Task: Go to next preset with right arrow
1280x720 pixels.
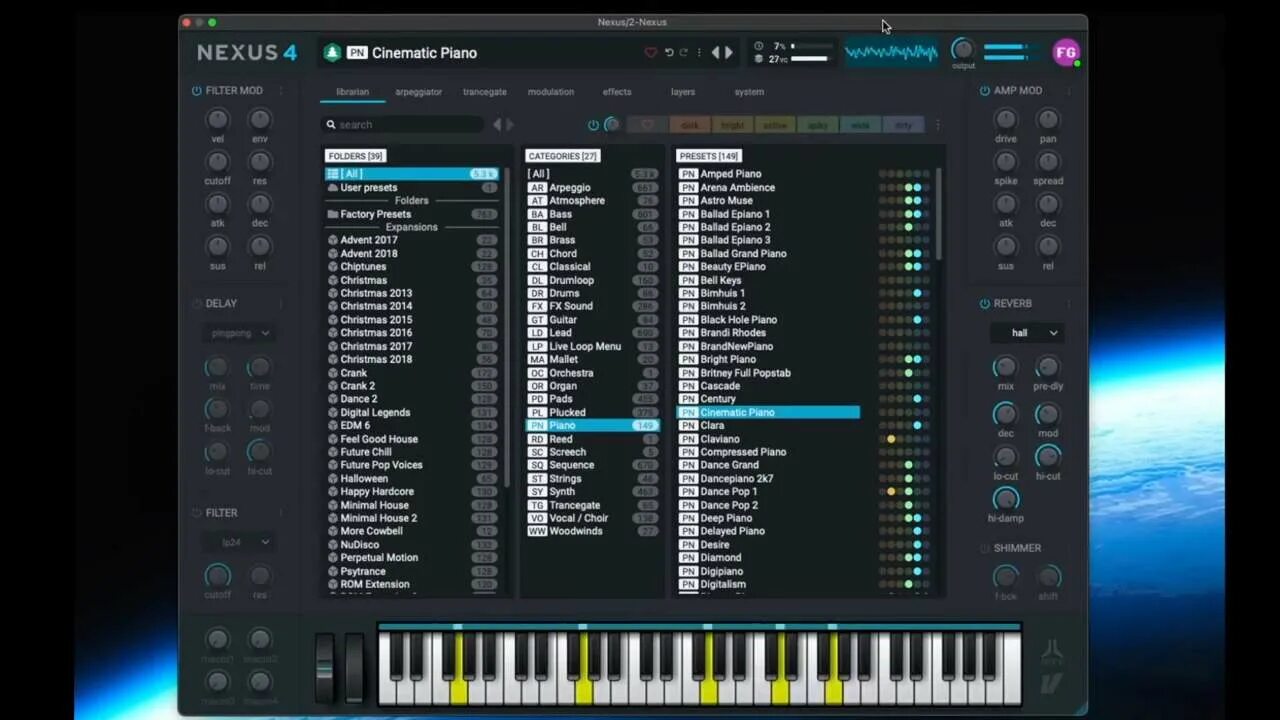Action: tap(729, 53)
